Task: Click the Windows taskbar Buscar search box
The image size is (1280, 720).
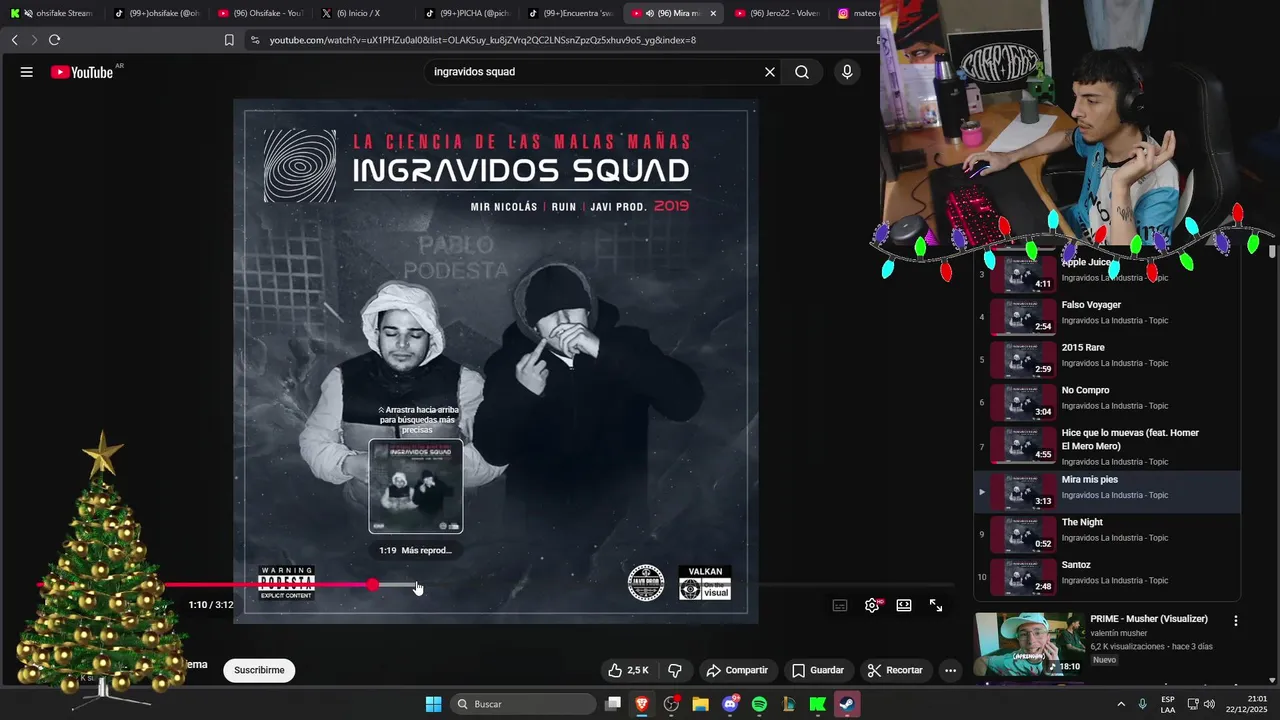Action: pyautogui.click(x=524, y=704)
